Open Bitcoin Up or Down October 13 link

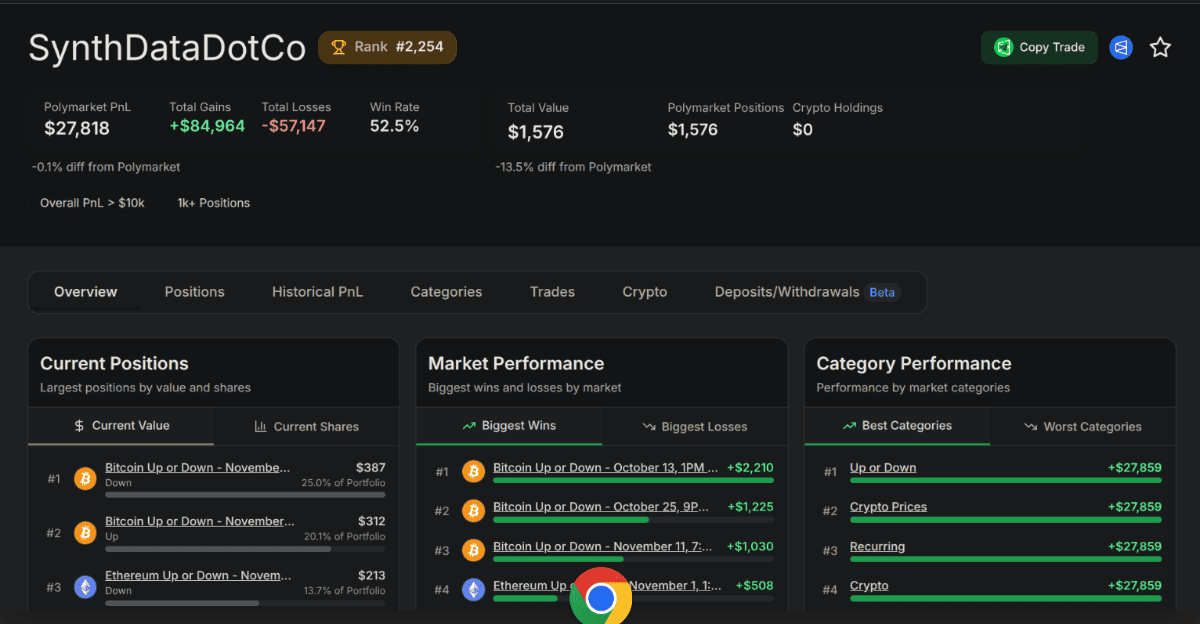(605, 467)
